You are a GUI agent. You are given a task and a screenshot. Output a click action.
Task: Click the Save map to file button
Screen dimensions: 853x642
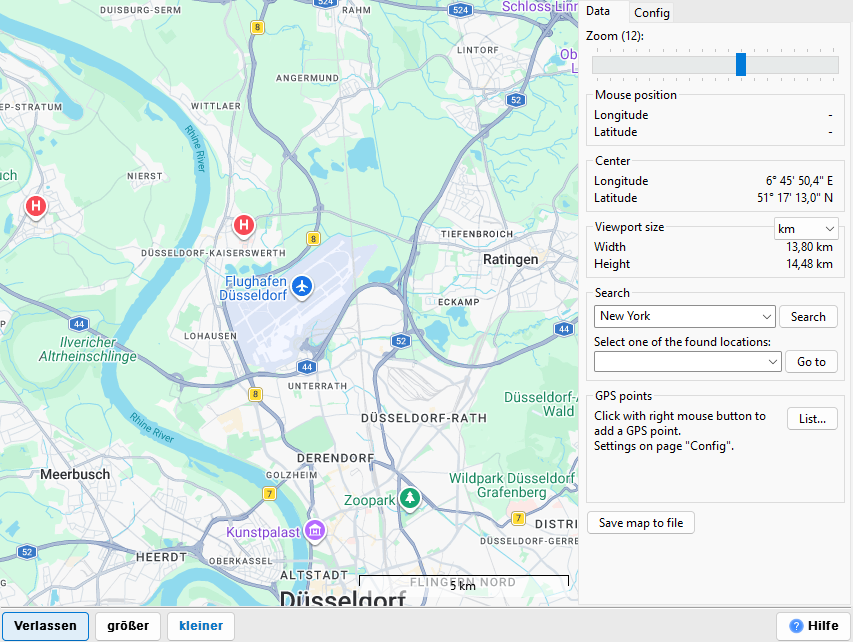click(x=640, y=522)
